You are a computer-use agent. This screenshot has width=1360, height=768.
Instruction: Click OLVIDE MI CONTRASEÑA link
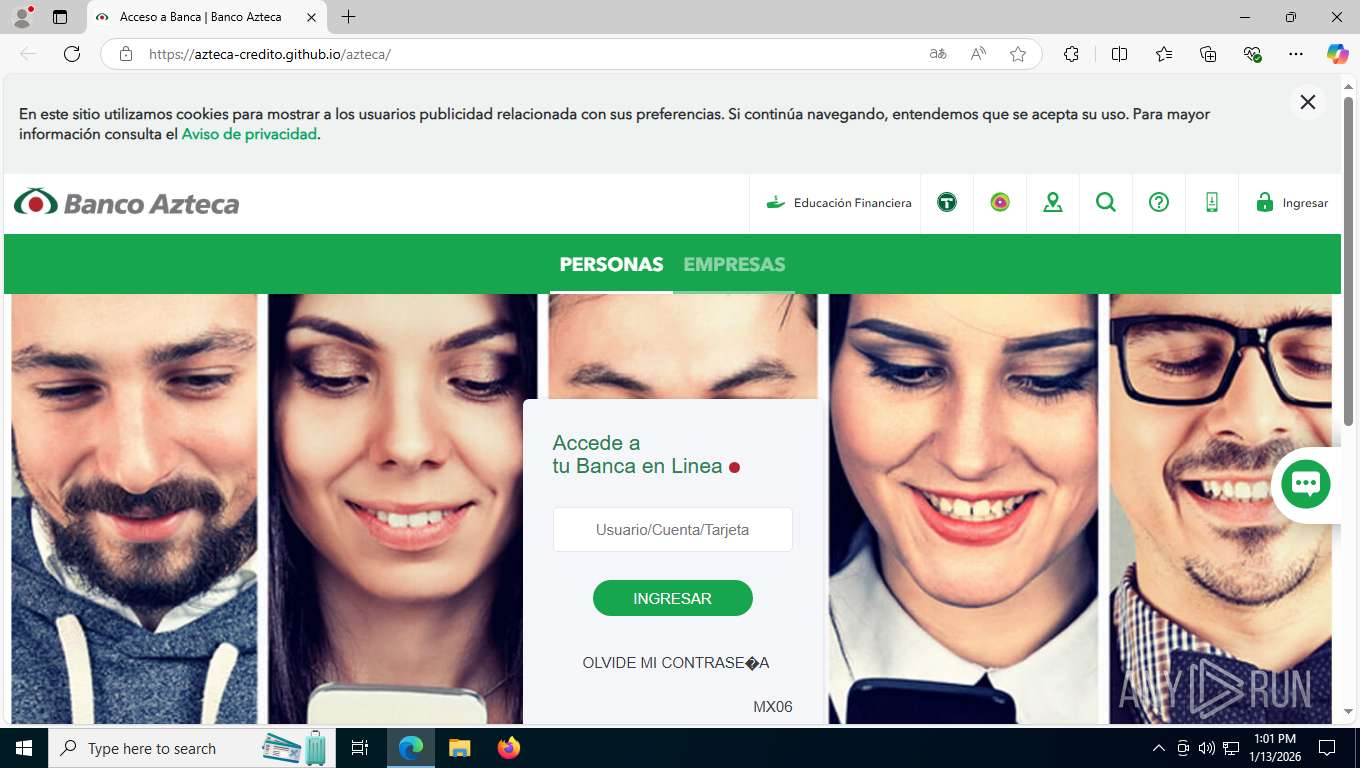pyautogui.click(x=676, y=663)
